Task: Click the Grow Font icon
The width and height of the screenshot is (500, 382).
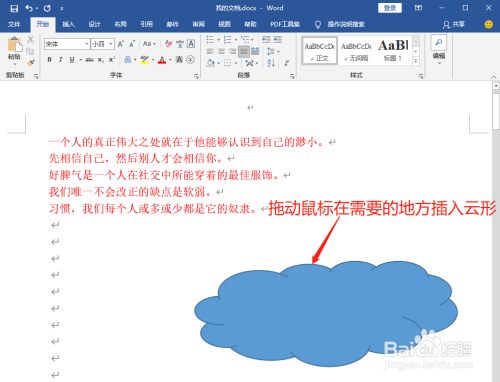Action: pyautogui.click(x=121, y=44)
